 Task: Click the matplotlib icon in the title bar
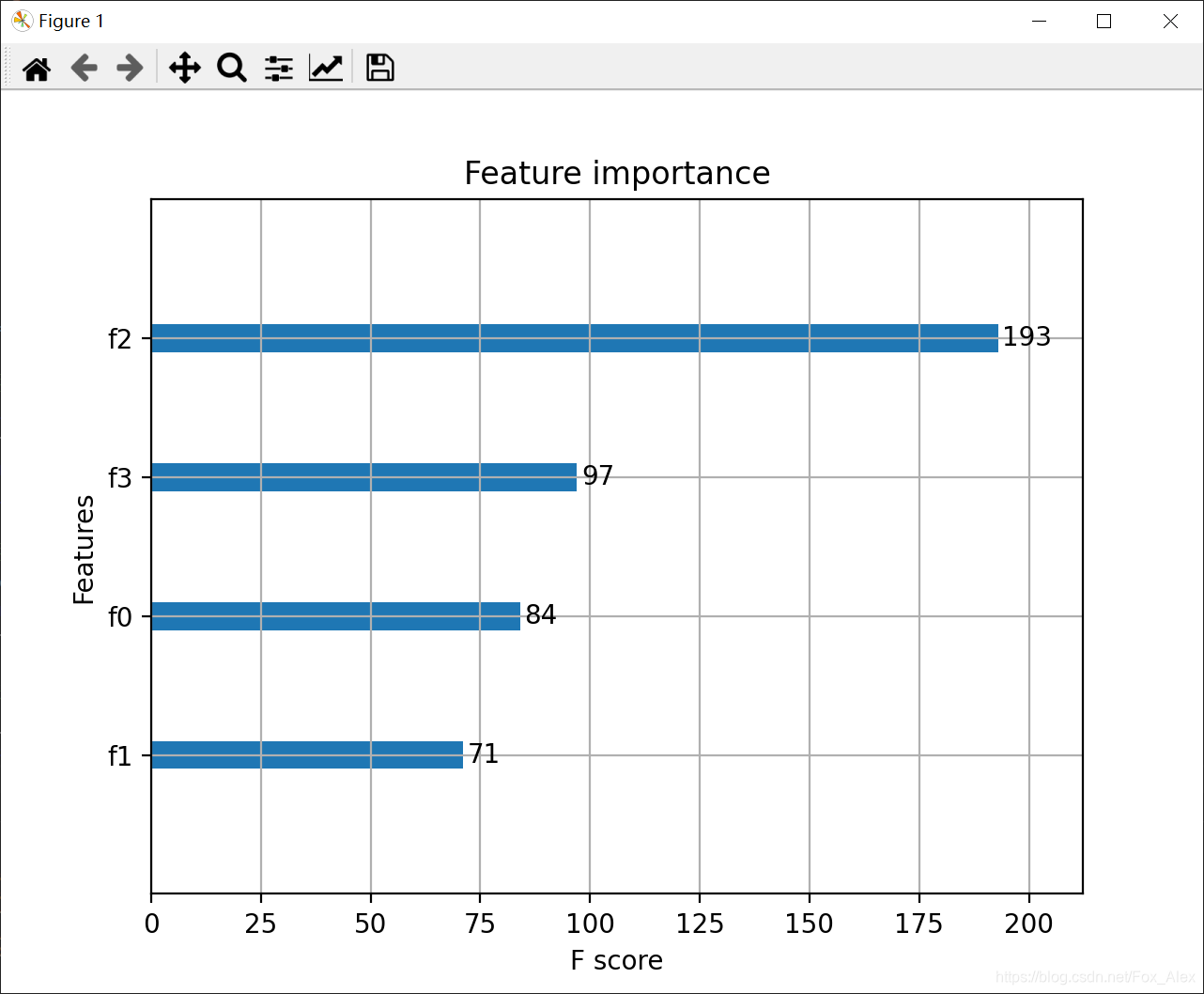[23, 21]
